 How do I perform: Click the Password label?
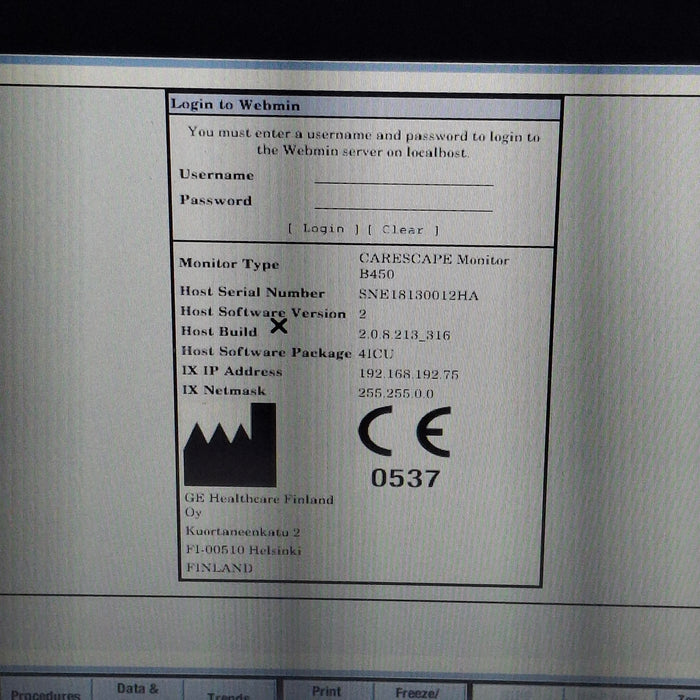[216, 200]
